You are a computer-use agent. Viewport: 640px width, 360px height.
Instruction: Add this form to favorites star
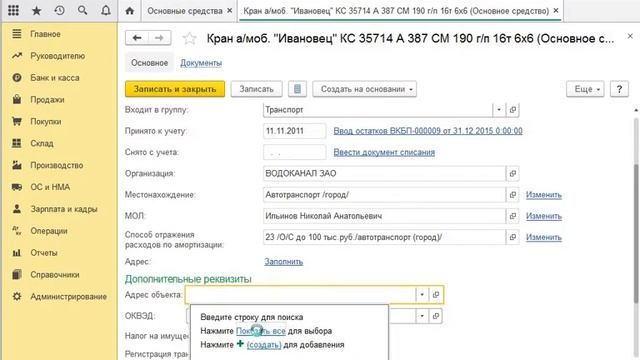pos(189,38)
